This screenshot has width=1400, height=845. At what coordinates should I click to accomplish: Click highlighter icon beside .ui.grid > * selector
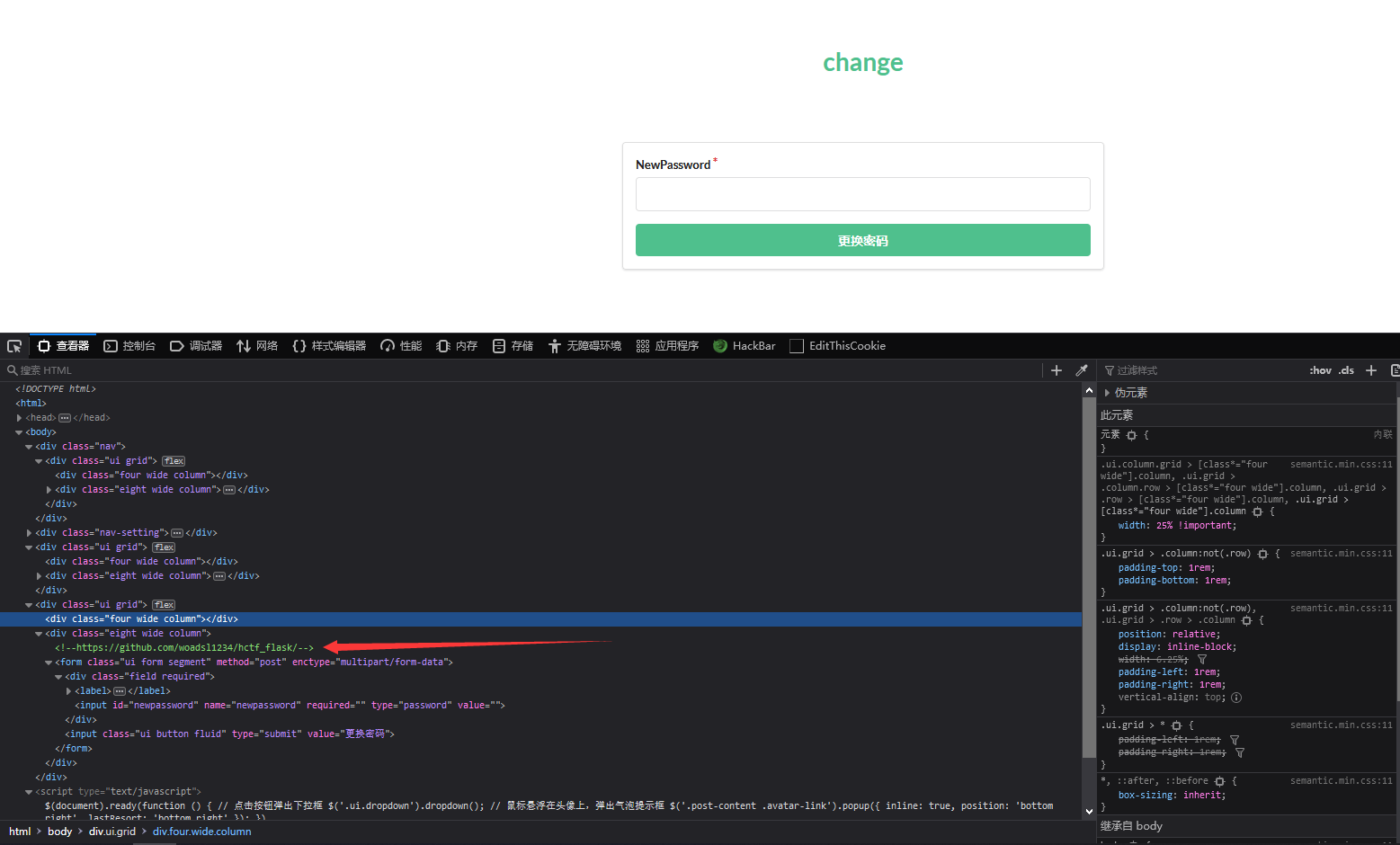(x=1177, y=725)
